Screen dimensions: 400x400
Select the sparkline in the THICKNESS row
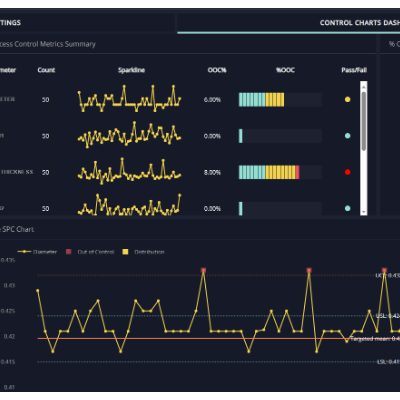tap(129, 171)
